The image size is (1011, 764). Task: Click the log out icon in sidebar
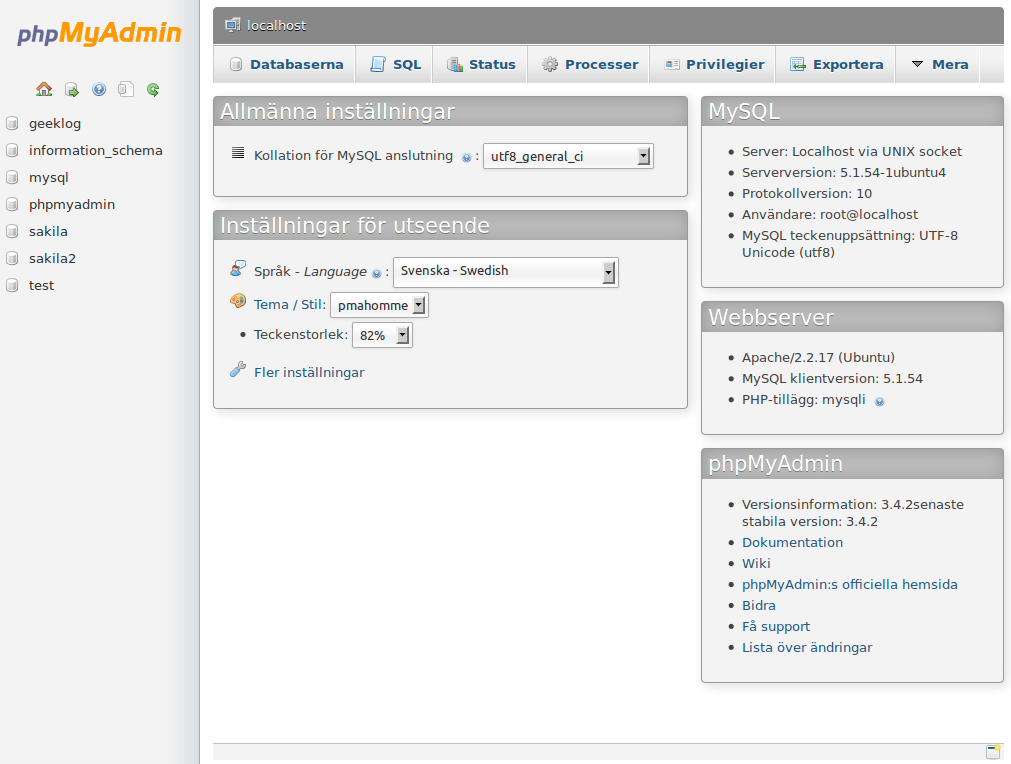tap(72, 90)
